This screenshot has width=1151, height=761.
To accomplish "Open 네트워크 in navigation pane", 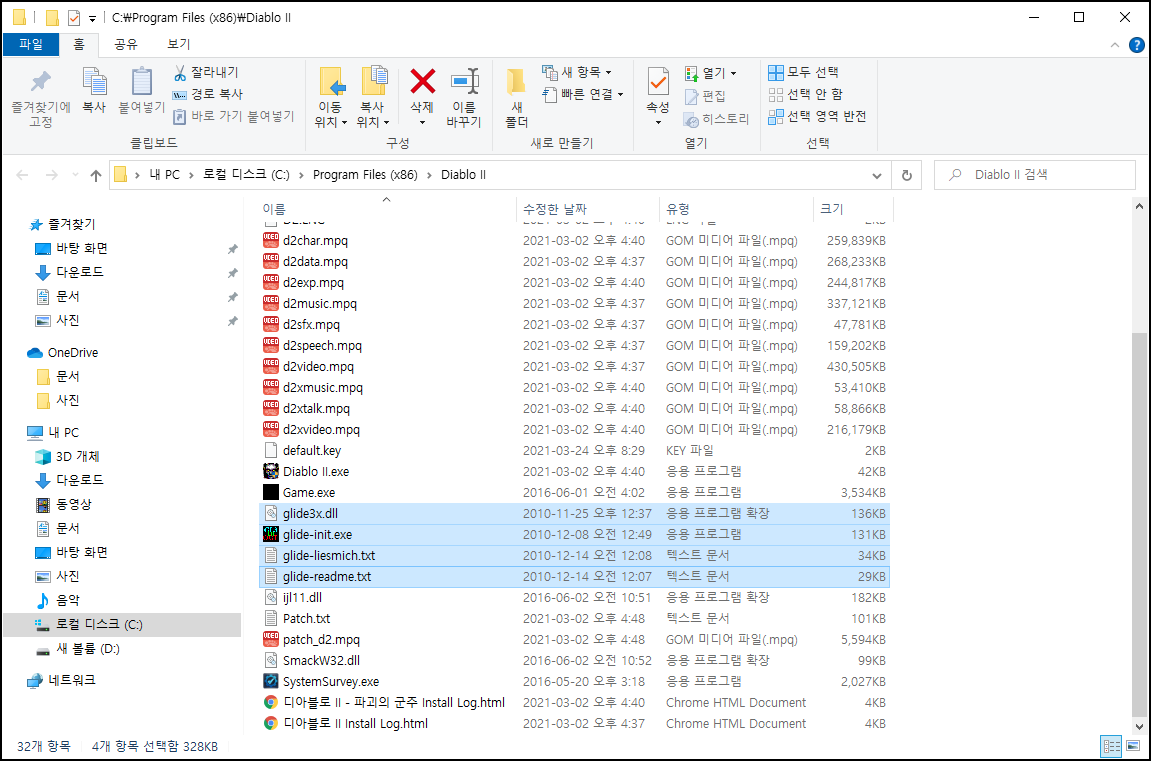I will tap(71, 680).
